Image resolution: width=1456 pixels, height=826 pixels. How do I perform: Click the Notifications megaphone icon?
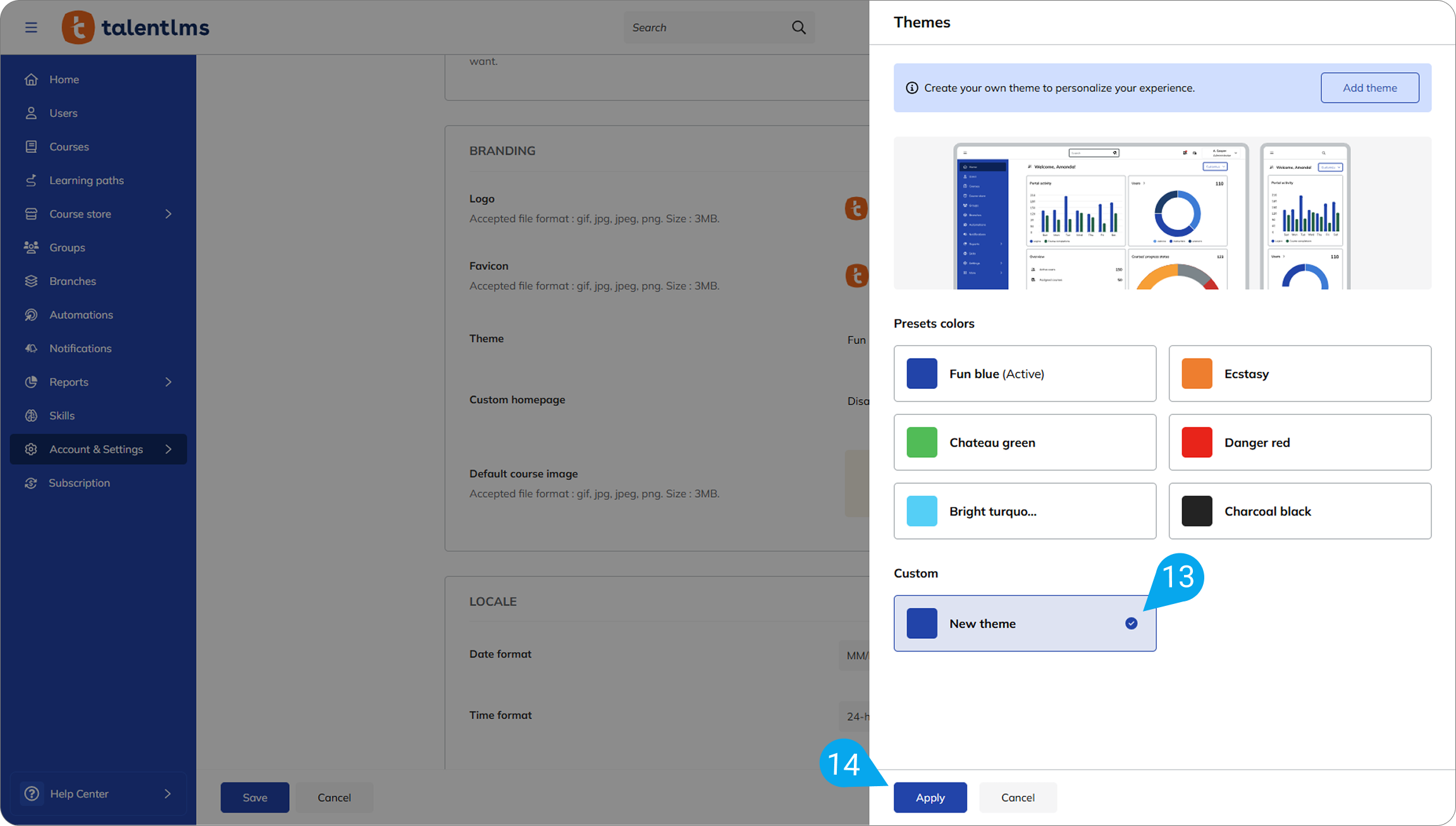pos(31,348)
